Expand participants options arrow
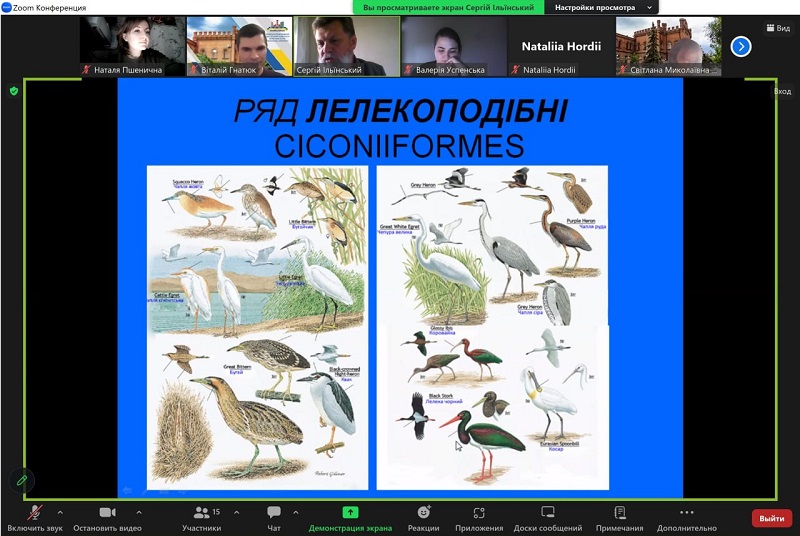Screen dimensions: 800x536 pyautogui.click(x=236, y=512)
